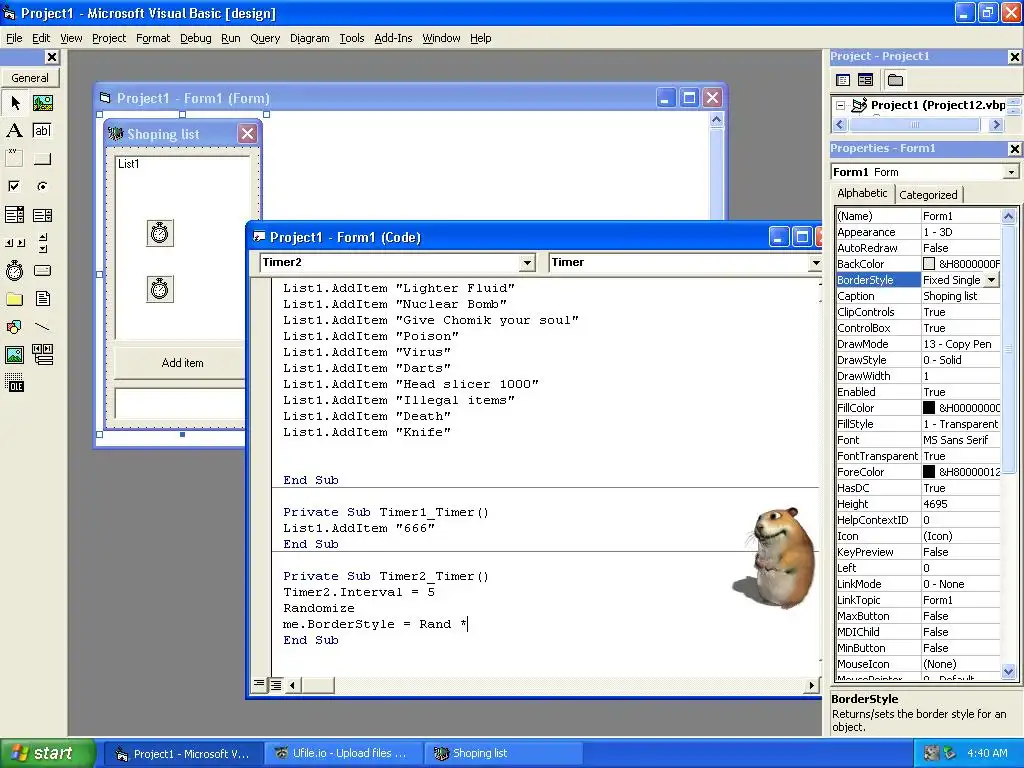Screen dimensions: 1024x768
Task: Open the Debug menu
Action: (195, 39)
